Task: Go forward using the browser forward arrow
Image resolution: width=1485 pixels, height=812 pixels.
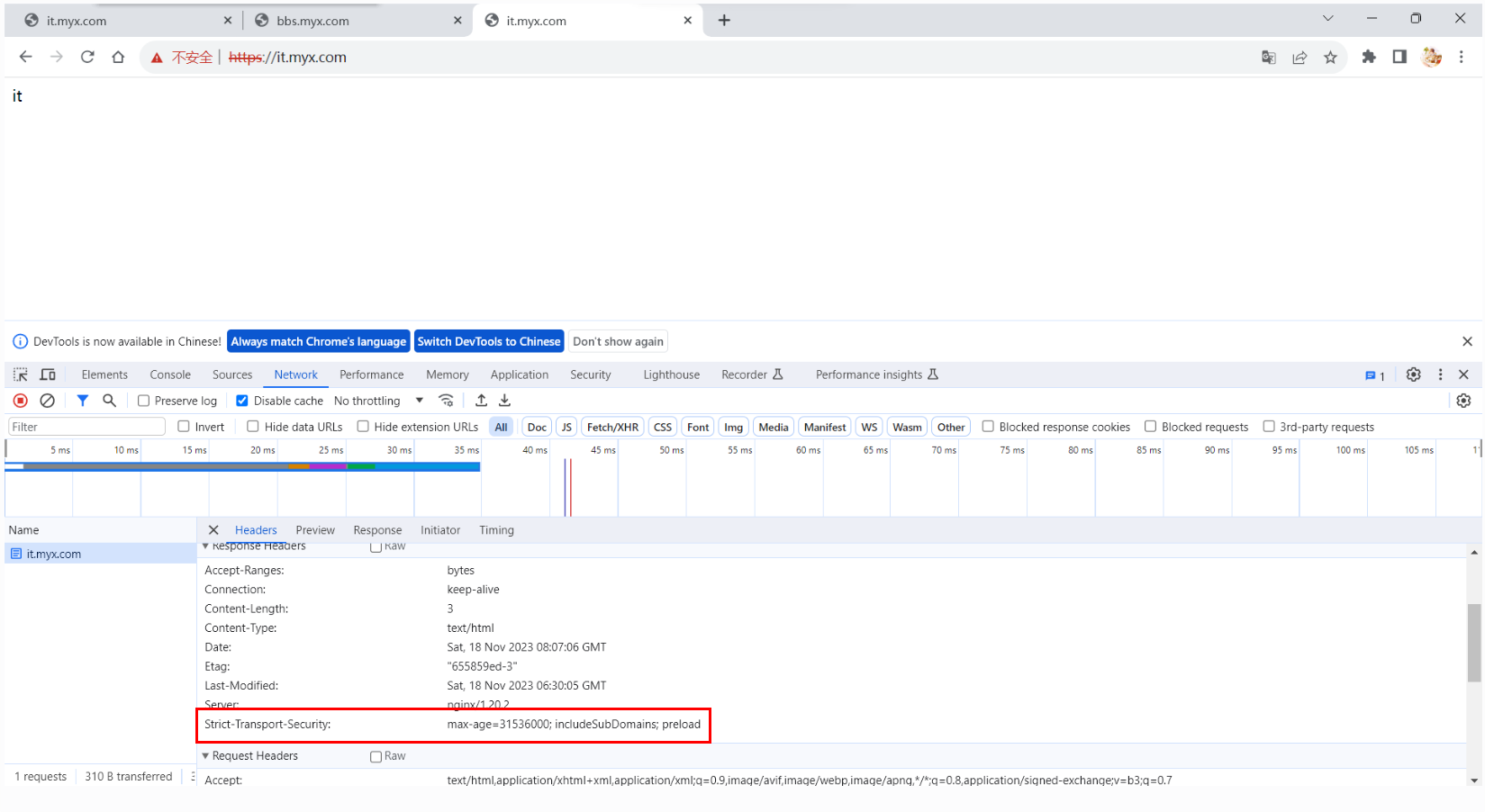Action: pyautogui.click(x=57, y=57)
